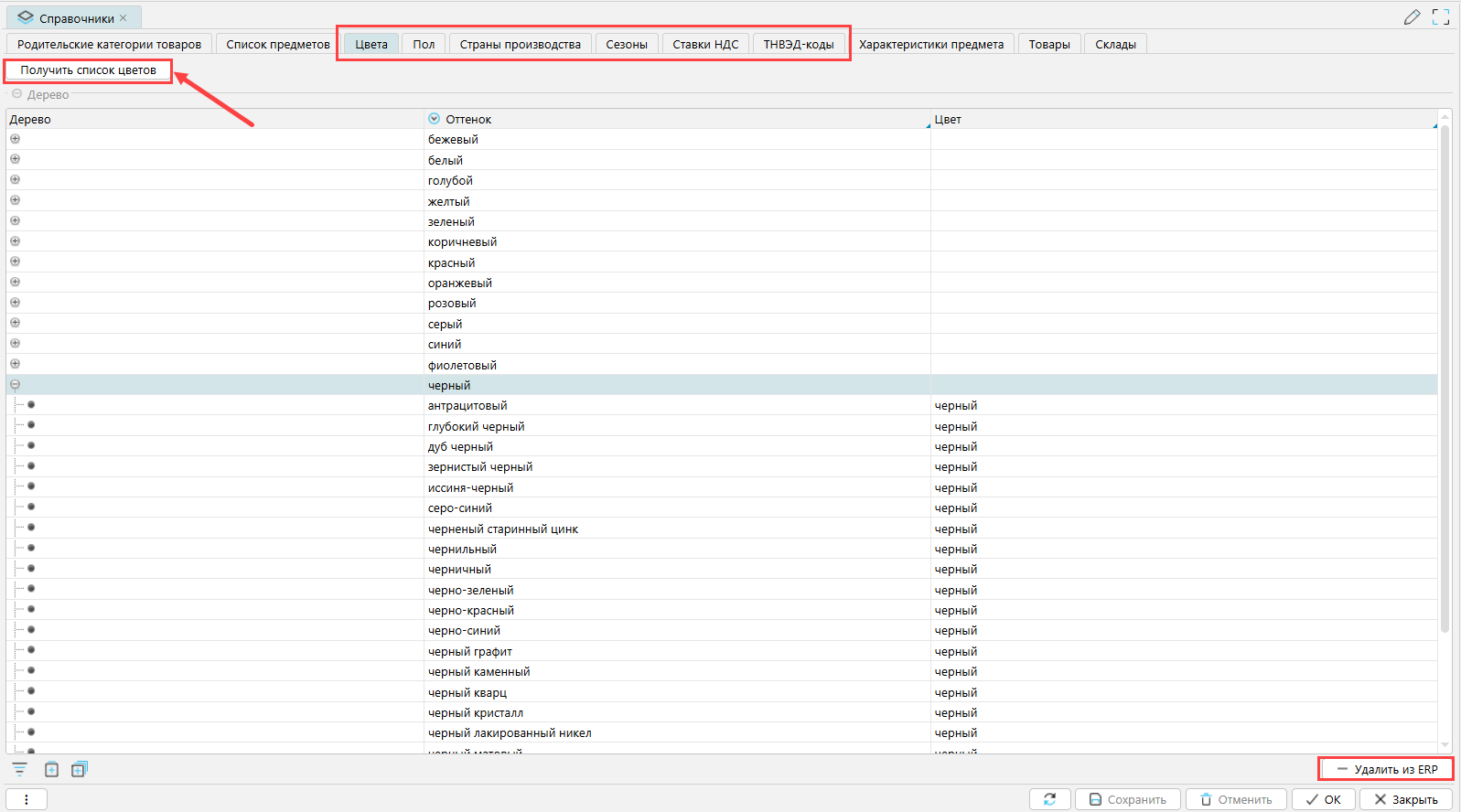Open the filter icon below the table

tap(19, 770)
